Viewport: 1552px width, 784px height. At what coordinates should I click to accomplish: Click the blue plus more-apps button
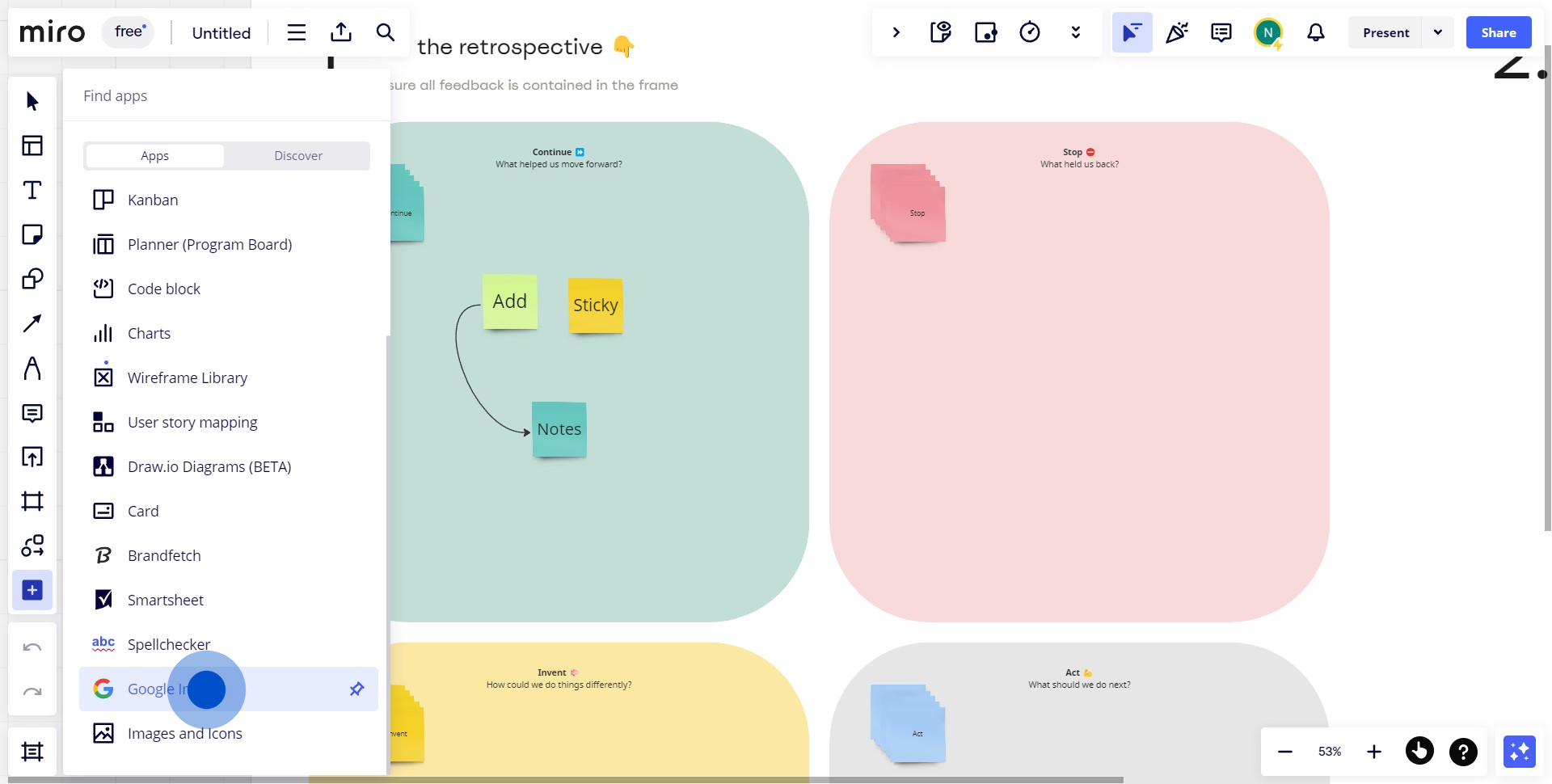point(32,590)
